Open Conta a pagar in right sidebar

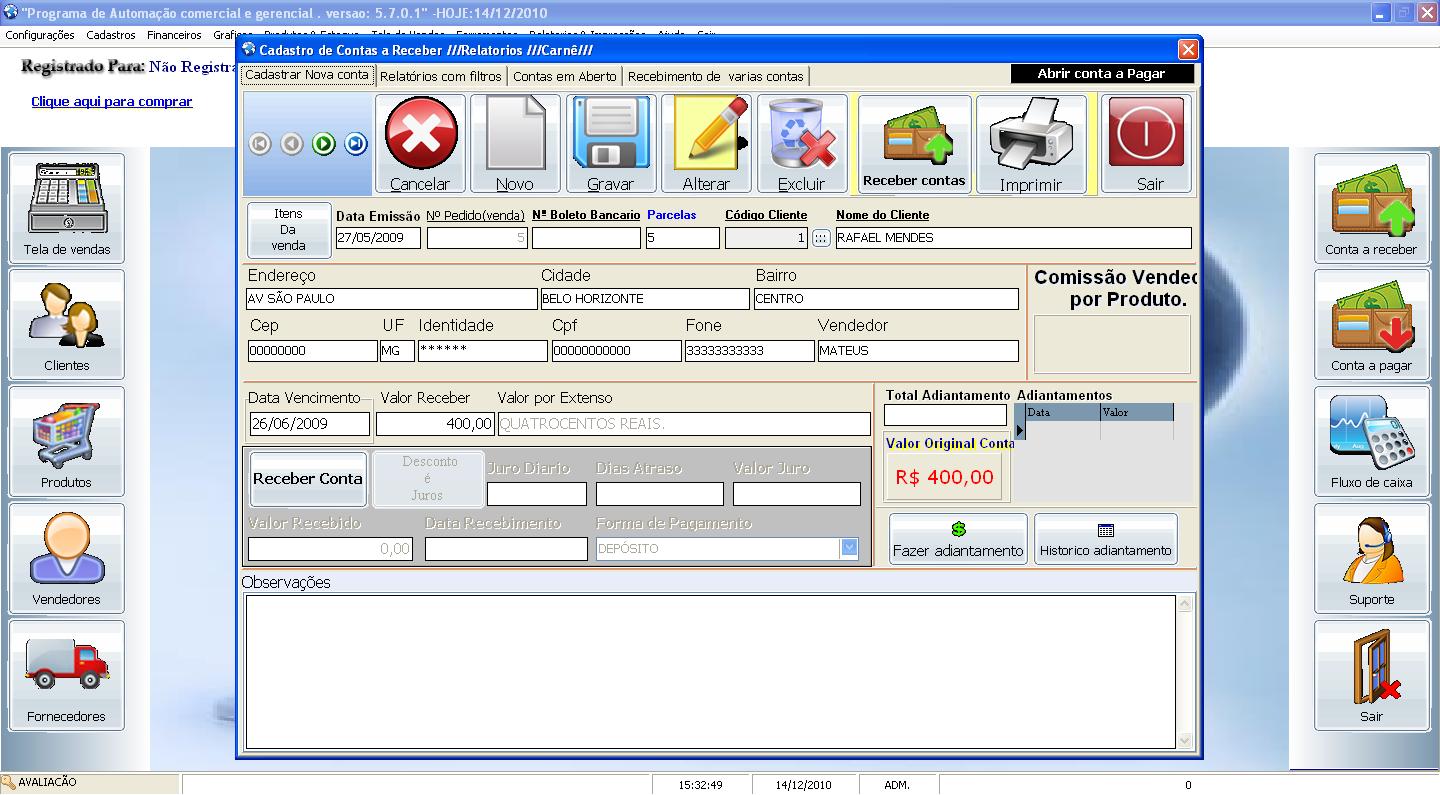1372,324
